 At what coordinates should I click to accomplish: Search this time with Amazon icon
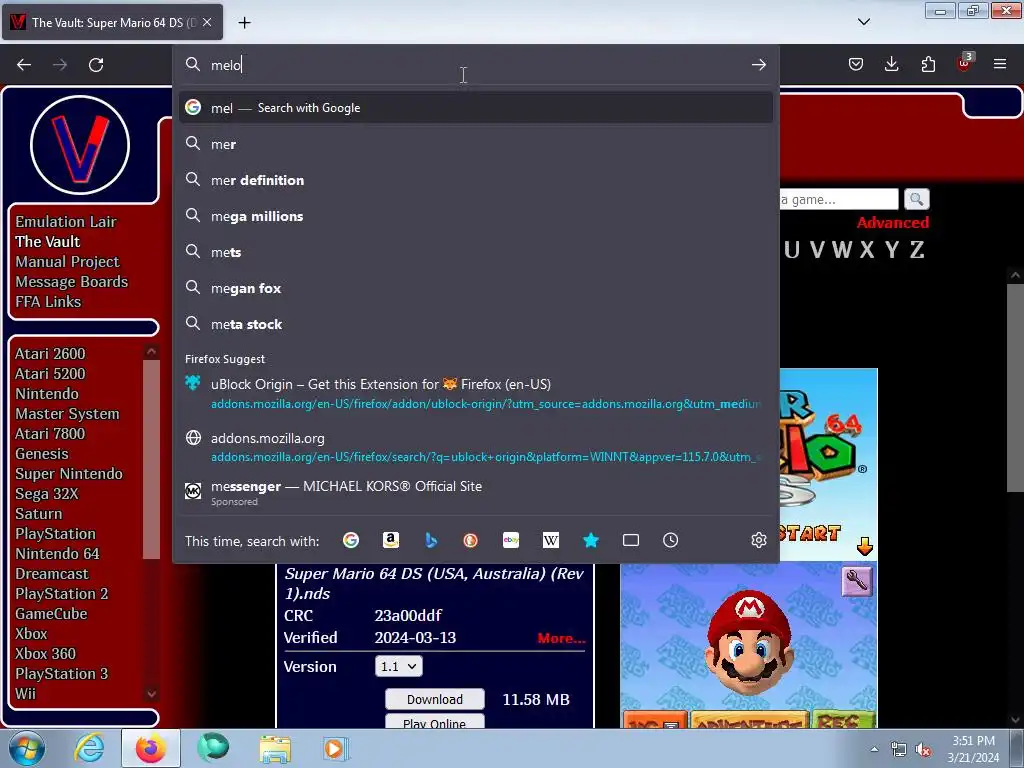[x=391, y=540]
